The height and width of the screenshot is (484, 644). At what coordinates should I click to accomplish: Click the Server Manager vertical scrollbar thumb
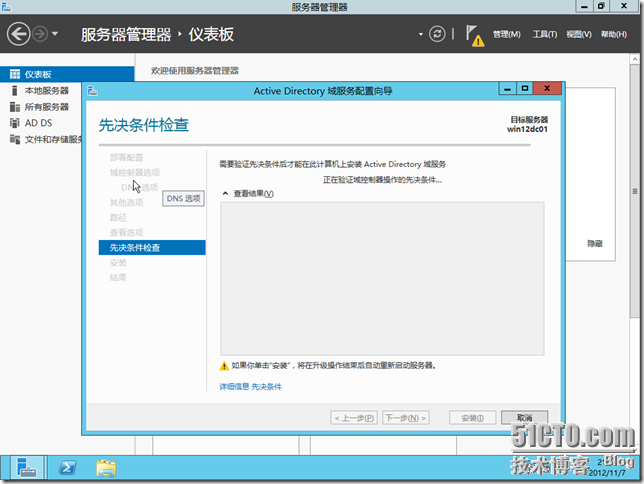pos(635,191)
